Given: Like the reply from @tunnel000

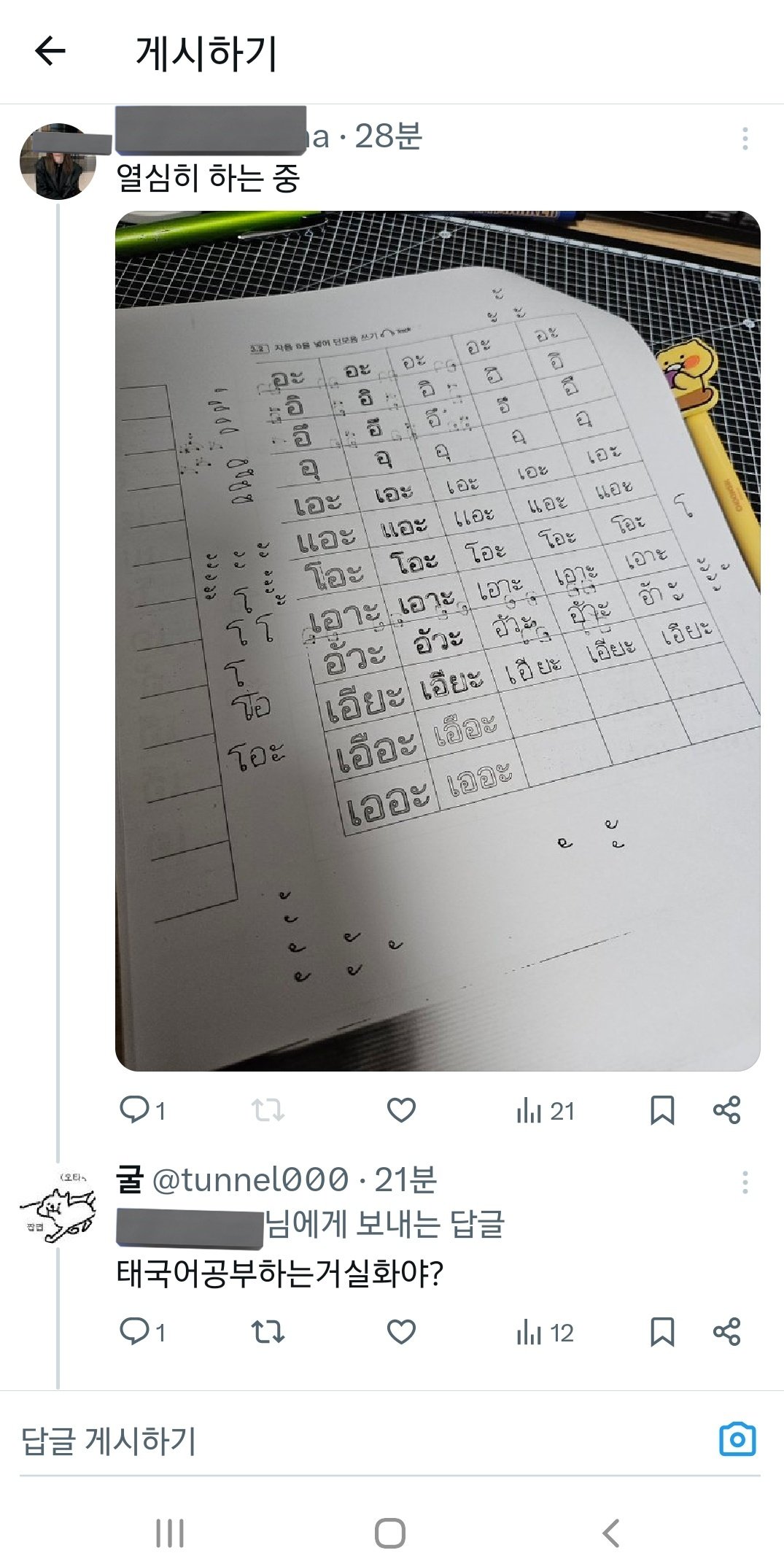Looking at the screenshot, I should [x=401, y=1332].
